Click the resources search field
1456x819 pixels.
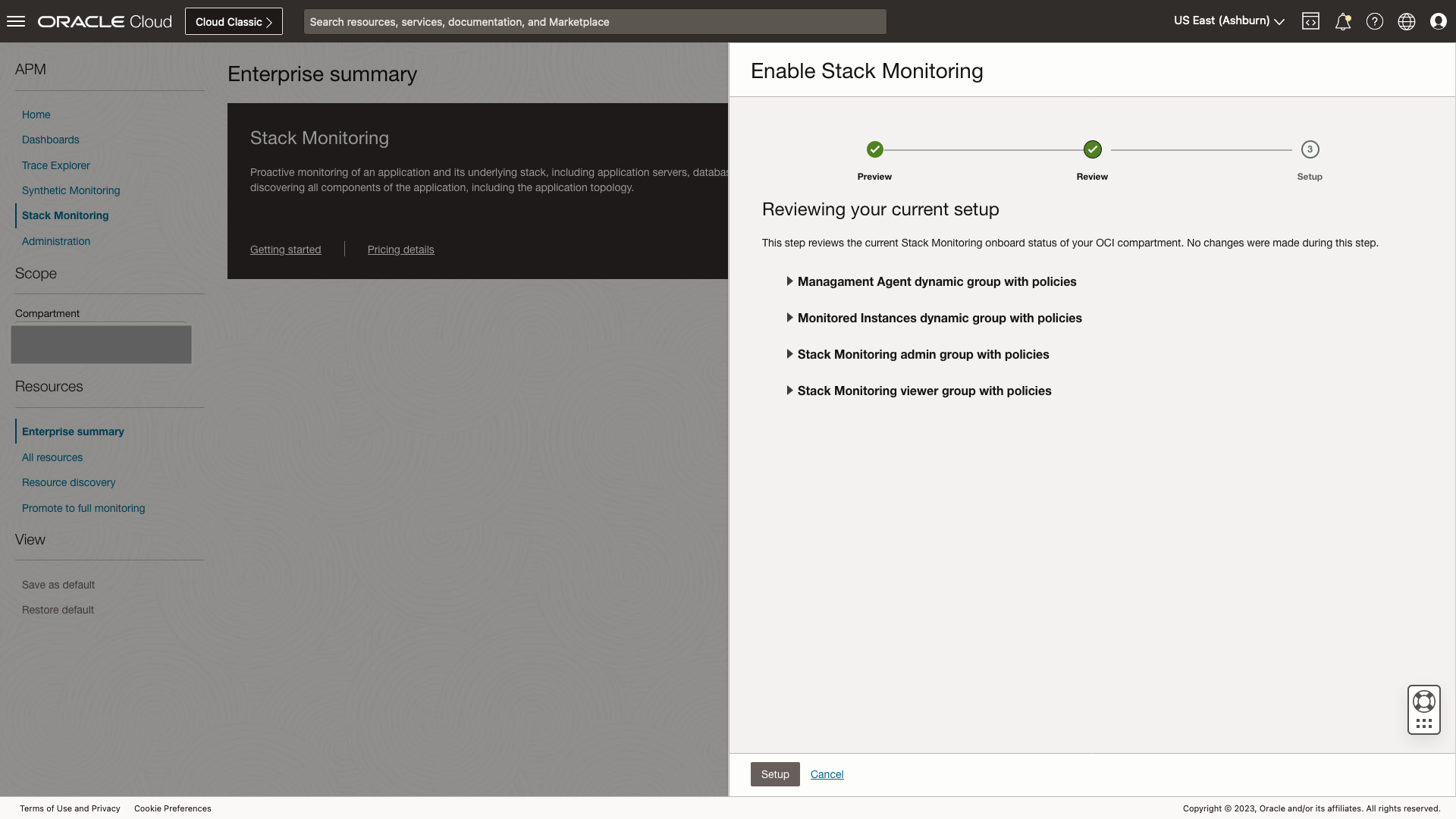[x=595, y=21]
